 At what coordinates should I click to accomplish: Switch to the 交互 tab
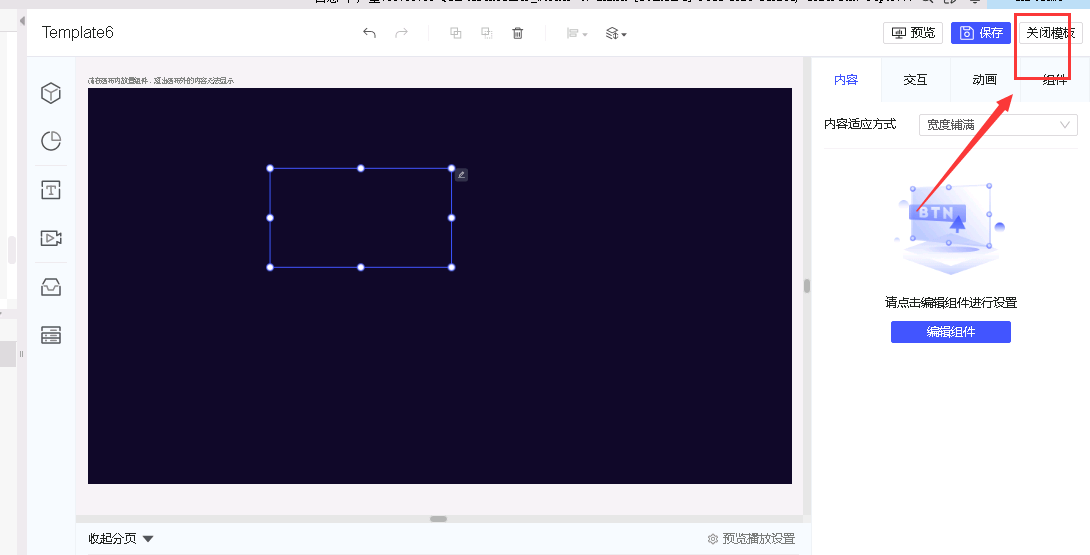coord(916,80)
